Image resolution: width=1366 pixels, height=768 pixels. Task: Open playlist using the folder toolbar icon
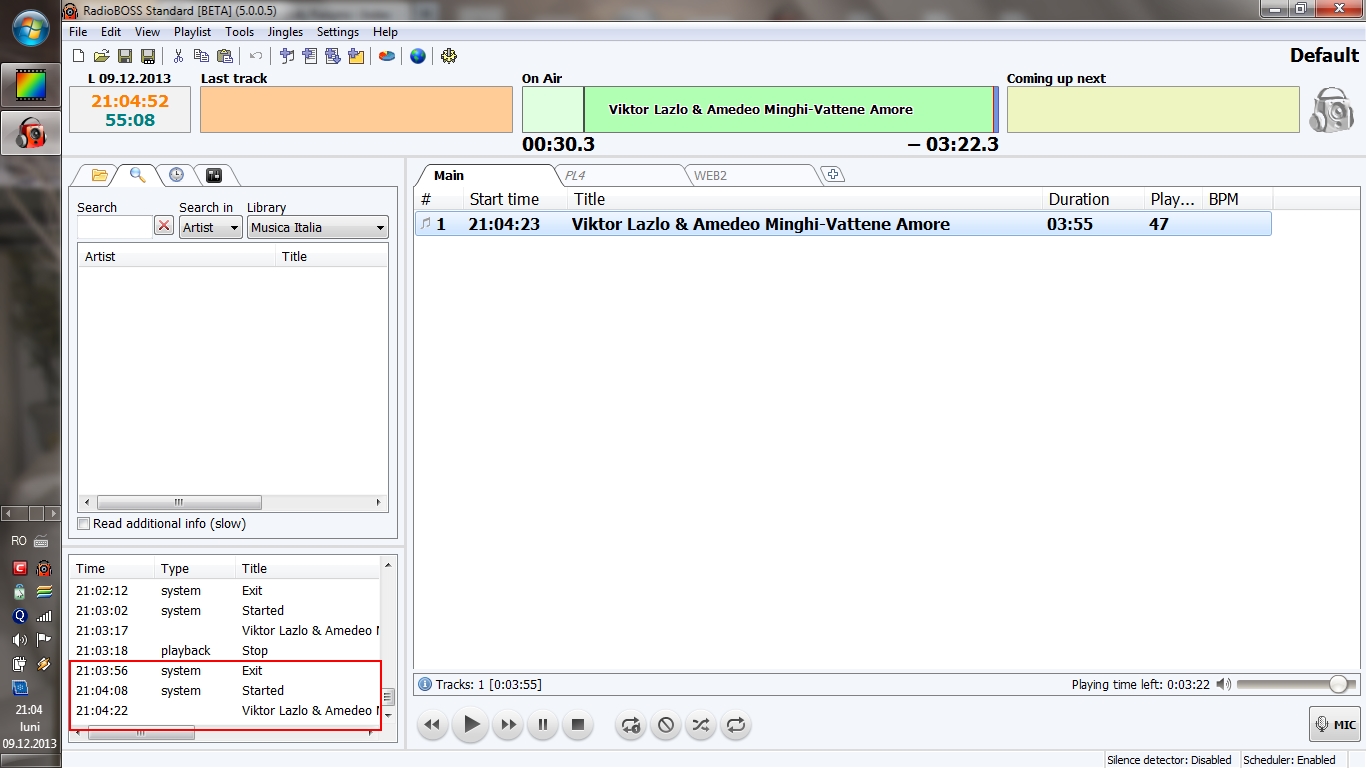point(102,56)
